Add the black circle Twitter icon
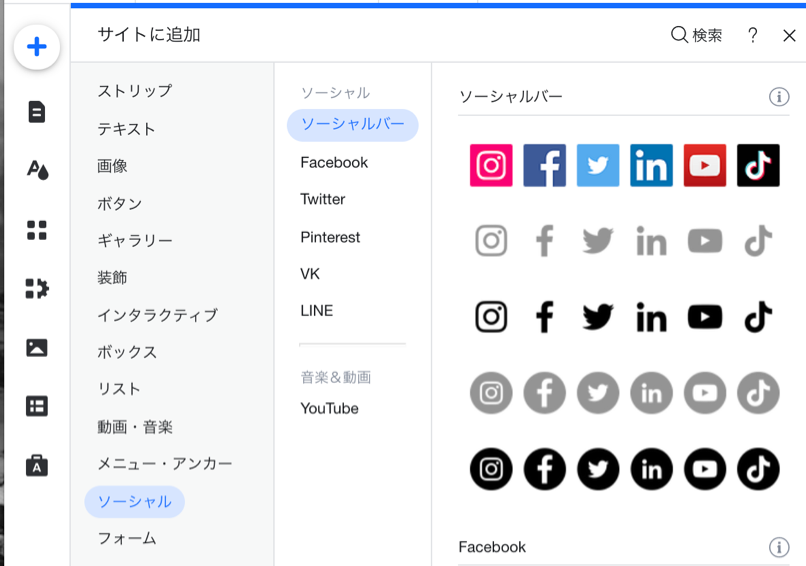The width and height of the screenshot is (806, 566). click(x=598, y=469)
